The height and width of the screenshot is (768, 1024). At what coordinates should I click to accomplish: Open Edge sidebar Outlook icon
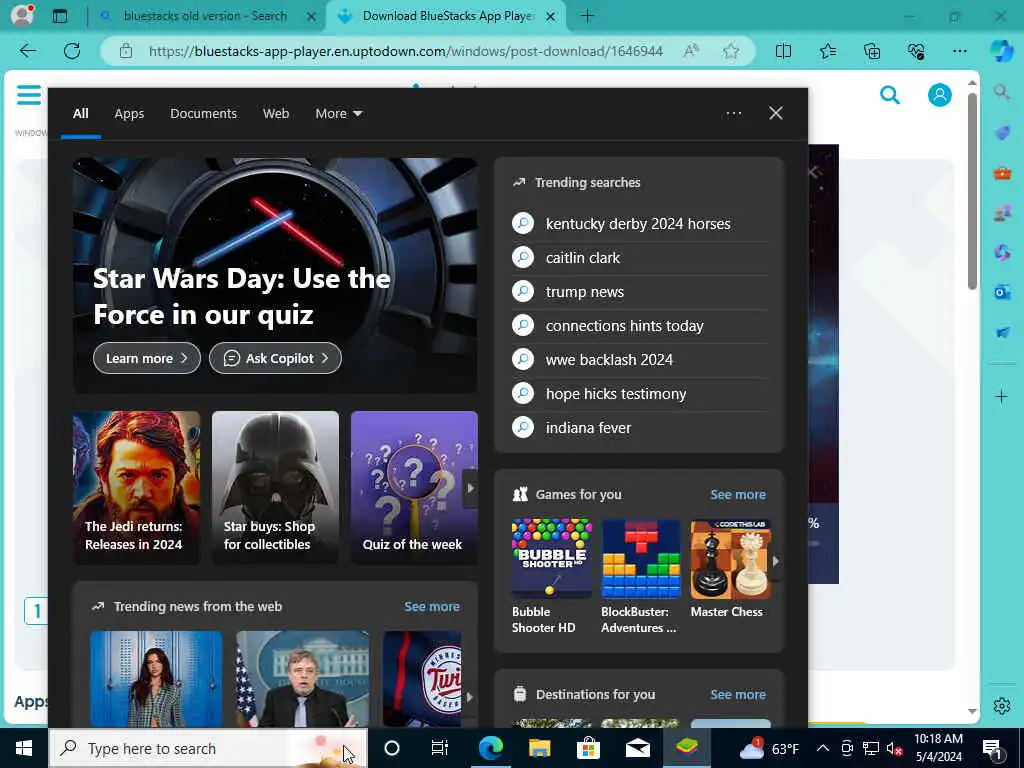click(x=1002, y=292)
